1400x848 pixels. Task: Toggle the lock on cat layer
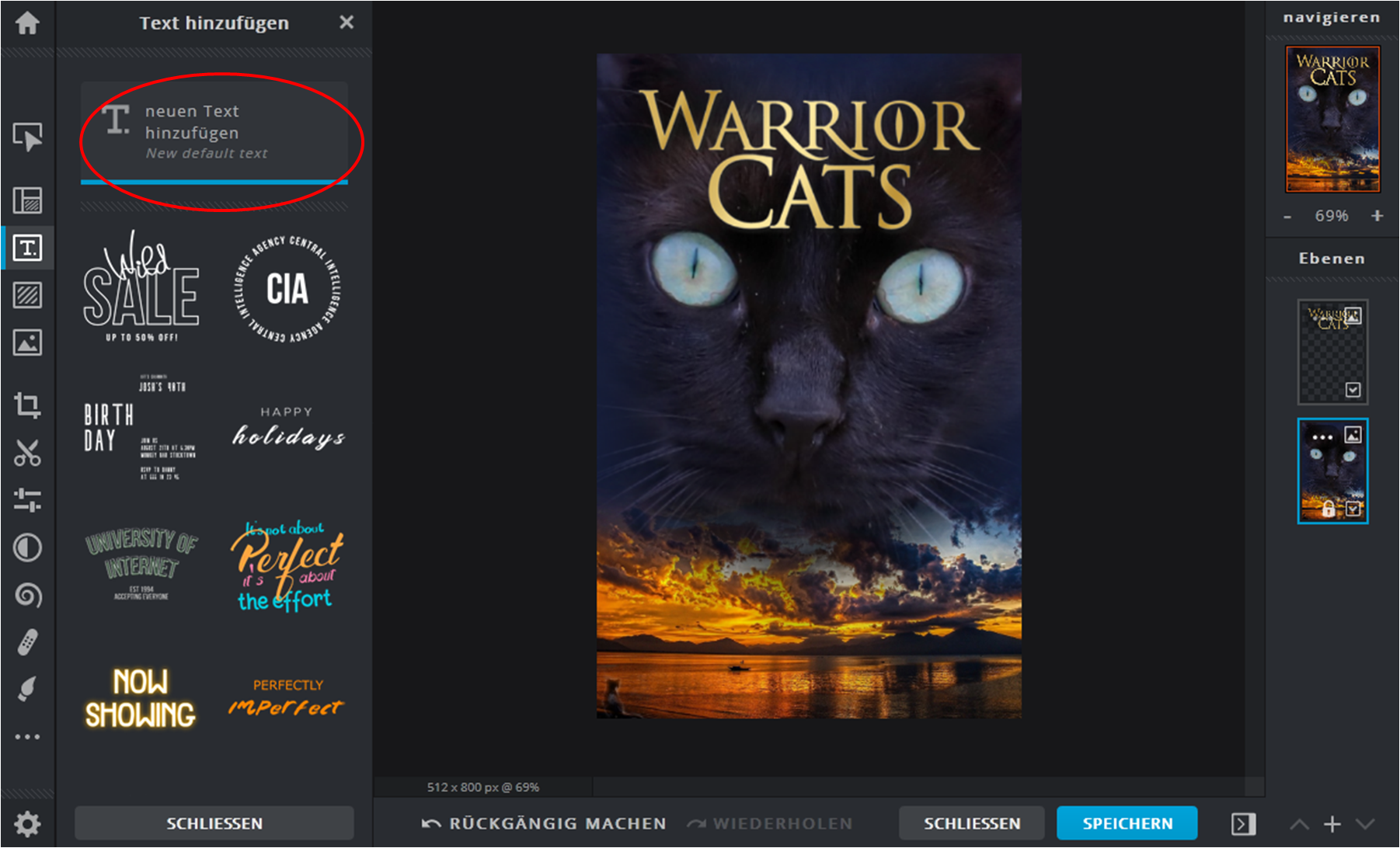tap(1329, 509)
